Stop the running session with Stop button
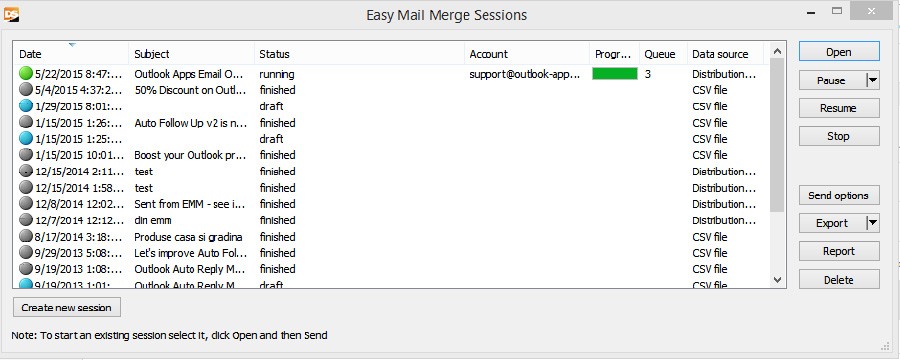The image size is (900, 360). click(x=839, y=136)
